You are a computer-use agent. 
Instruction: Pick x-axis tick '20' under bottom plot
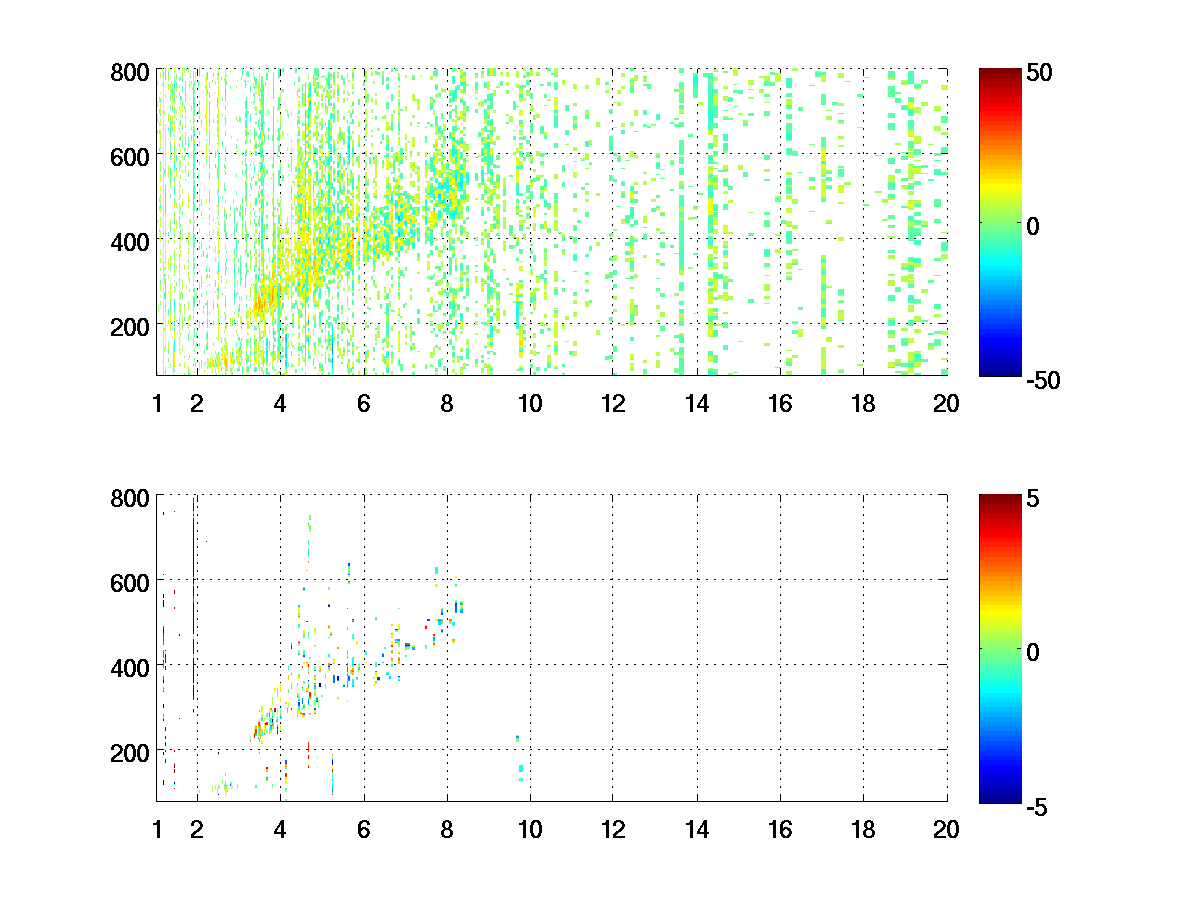point(947,829)
